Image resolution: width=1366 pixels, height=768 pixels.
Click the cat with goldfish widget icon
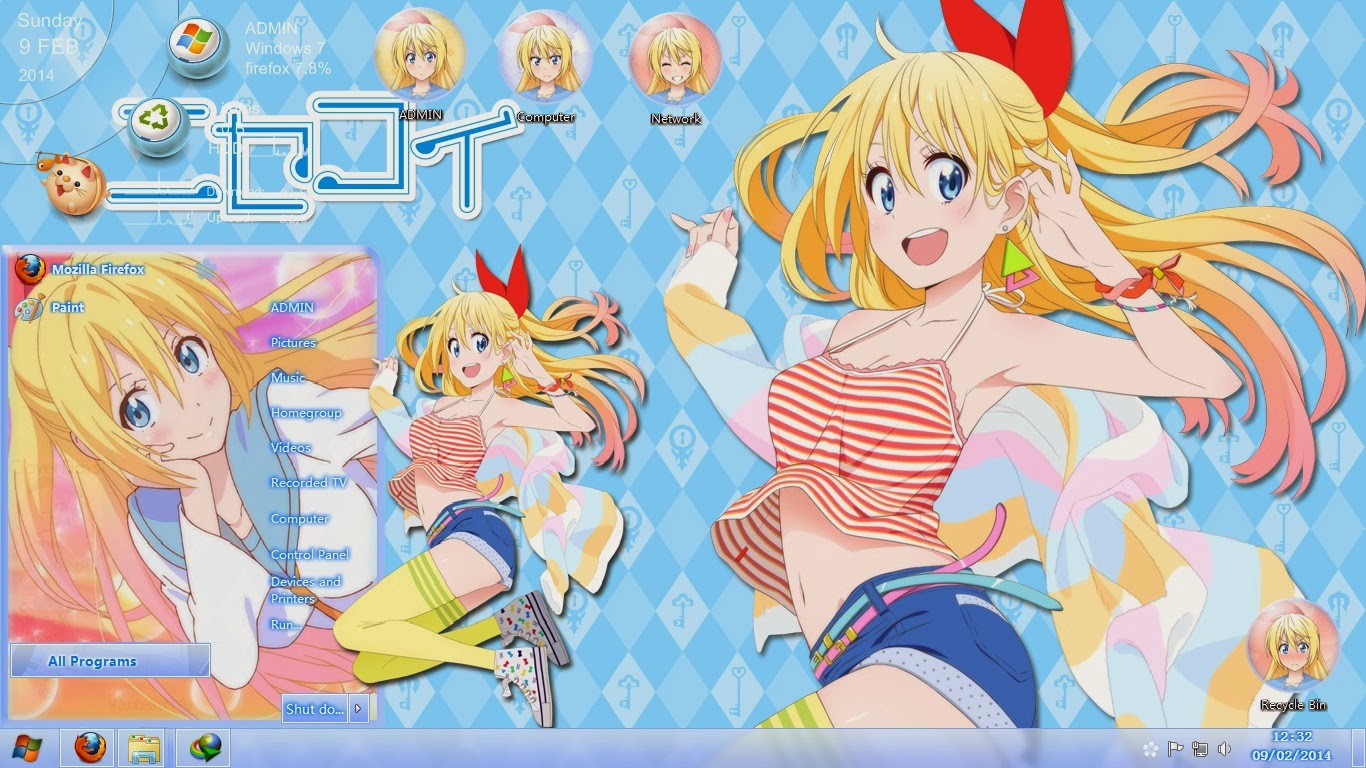coord(73,183)
